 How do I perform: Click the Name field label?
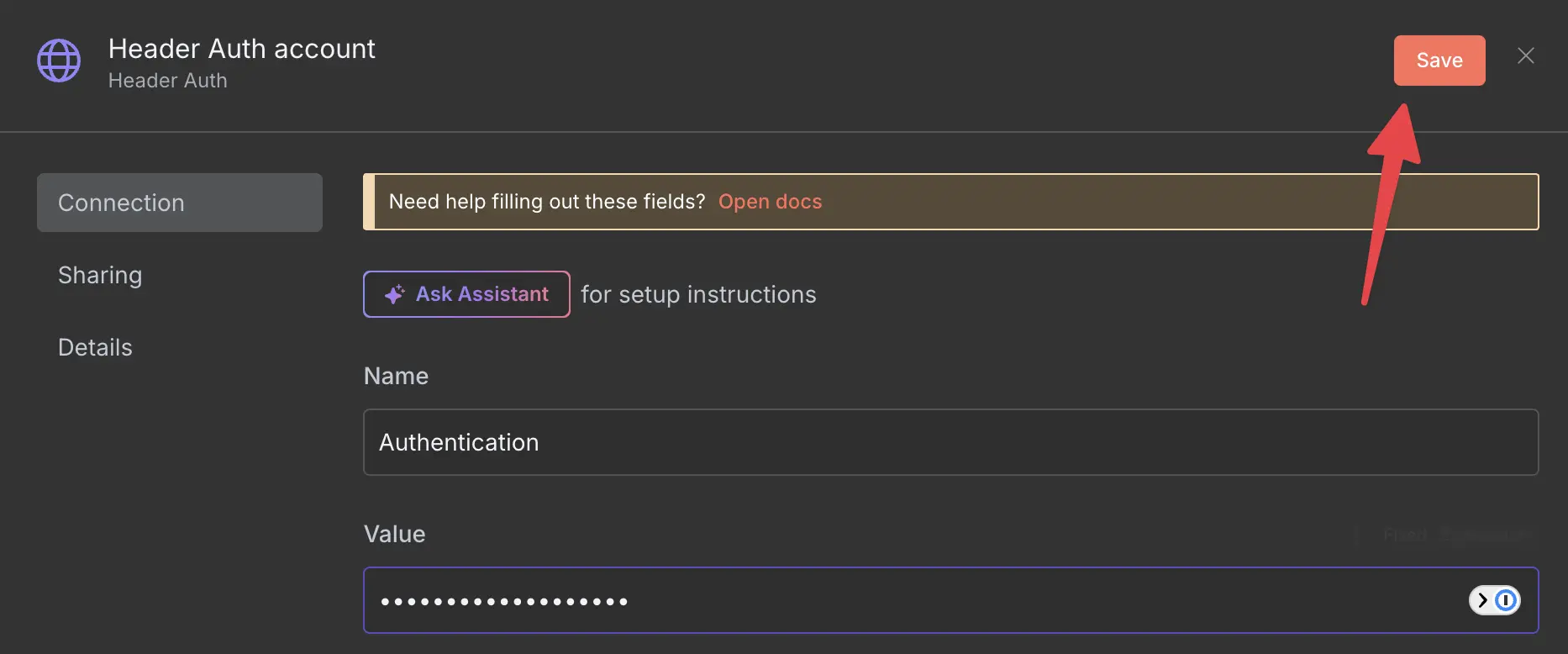[396, 376]
